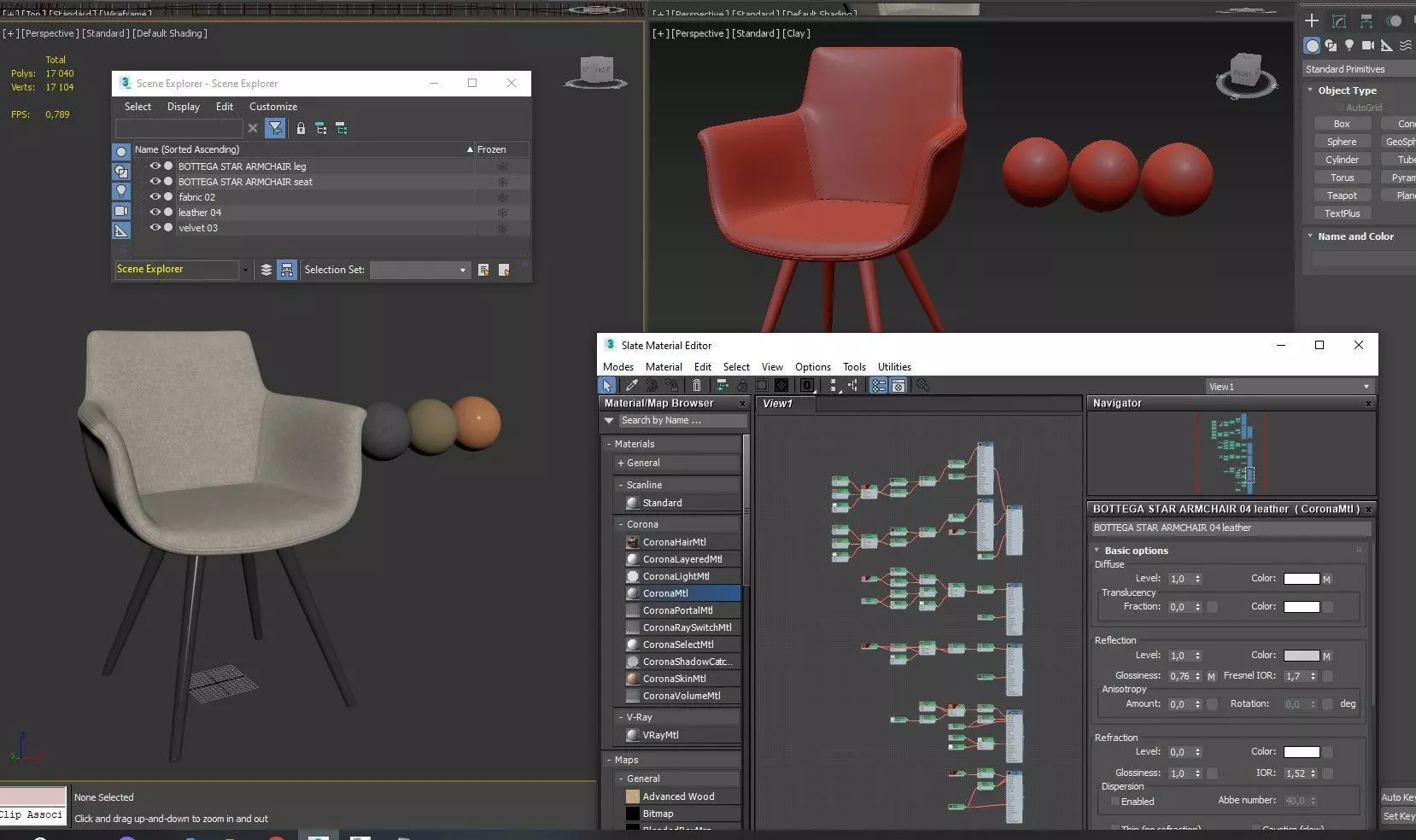Toggle Material/Map Browser panel icon in Slate toolbar
Viewport: 1416px width, 840px height.
point(879,386)
